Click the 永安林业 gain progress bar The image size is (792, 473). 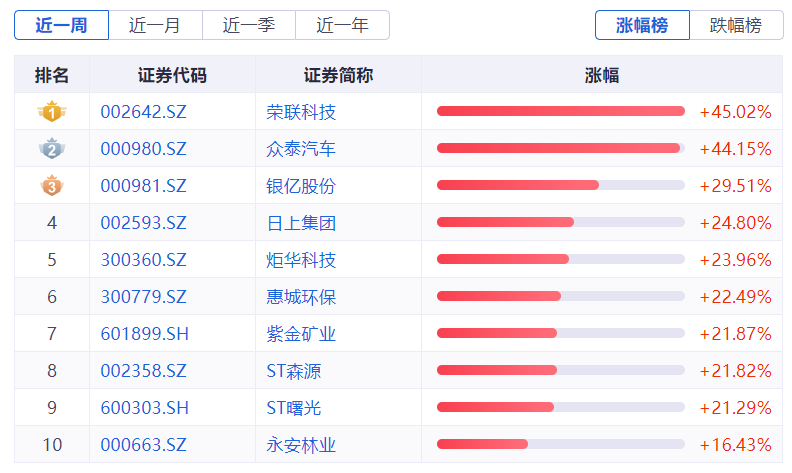tap(561, 444)
